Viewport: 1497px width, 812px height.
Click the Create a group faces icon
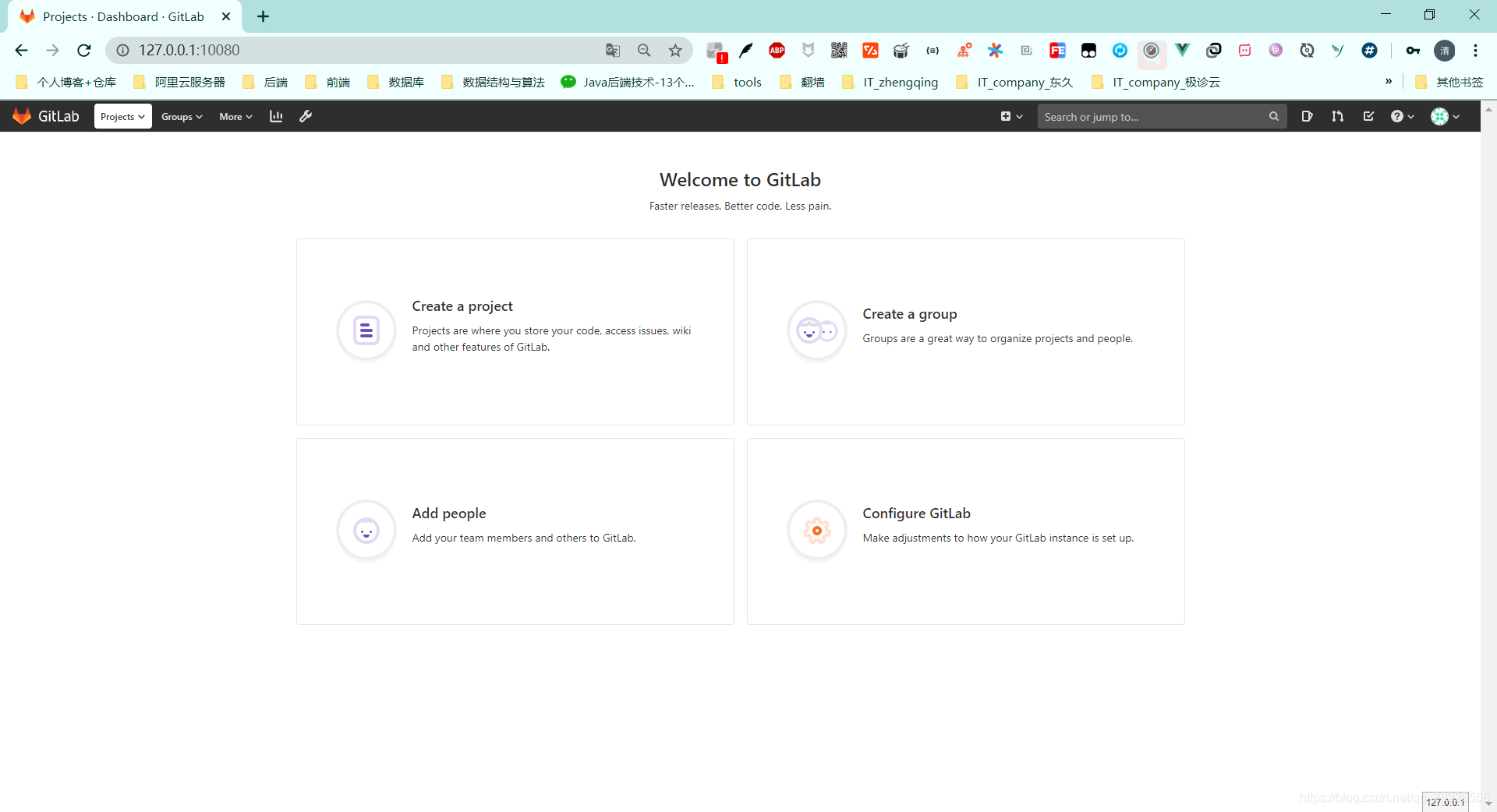coord(817,331)
